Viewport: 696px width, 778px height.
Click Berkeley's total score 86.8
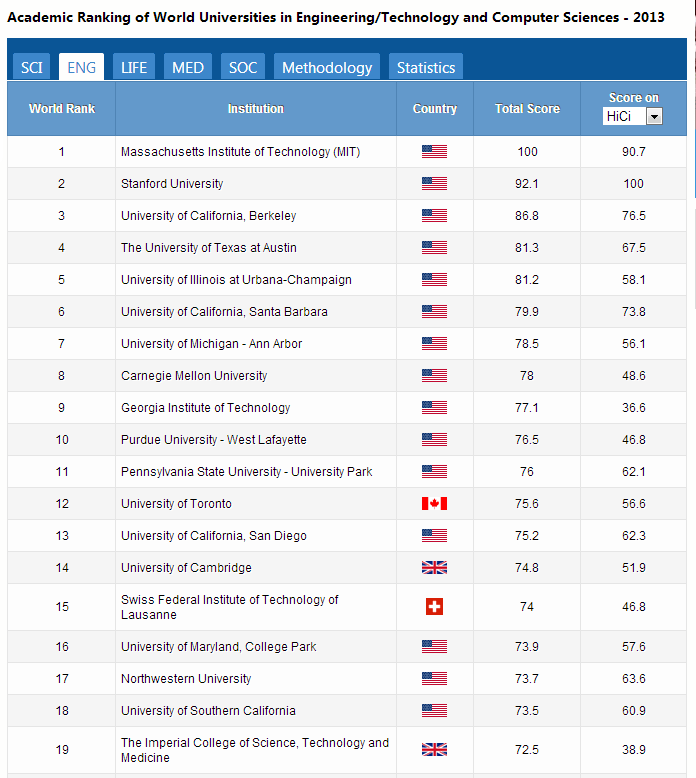click(x=527, y=216)
